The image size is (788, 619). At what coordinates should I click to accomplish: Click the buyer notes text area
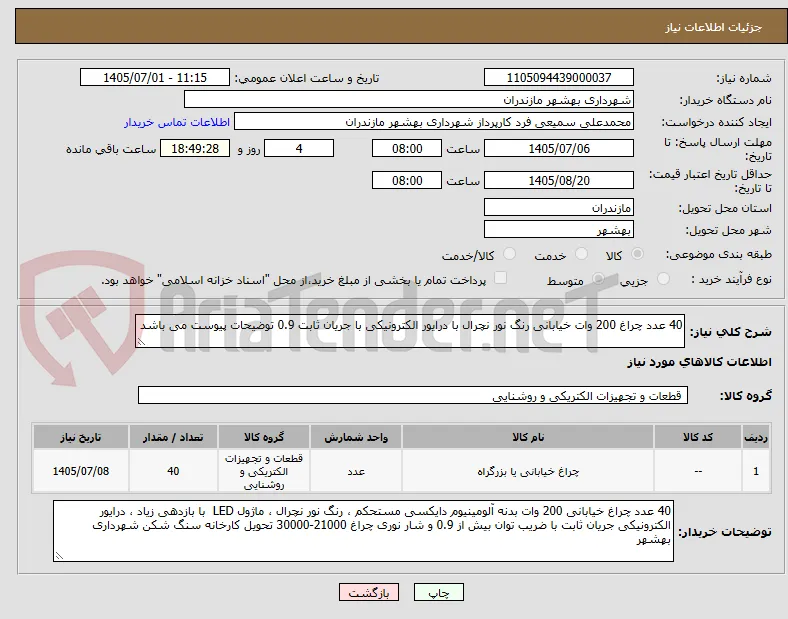363,531
